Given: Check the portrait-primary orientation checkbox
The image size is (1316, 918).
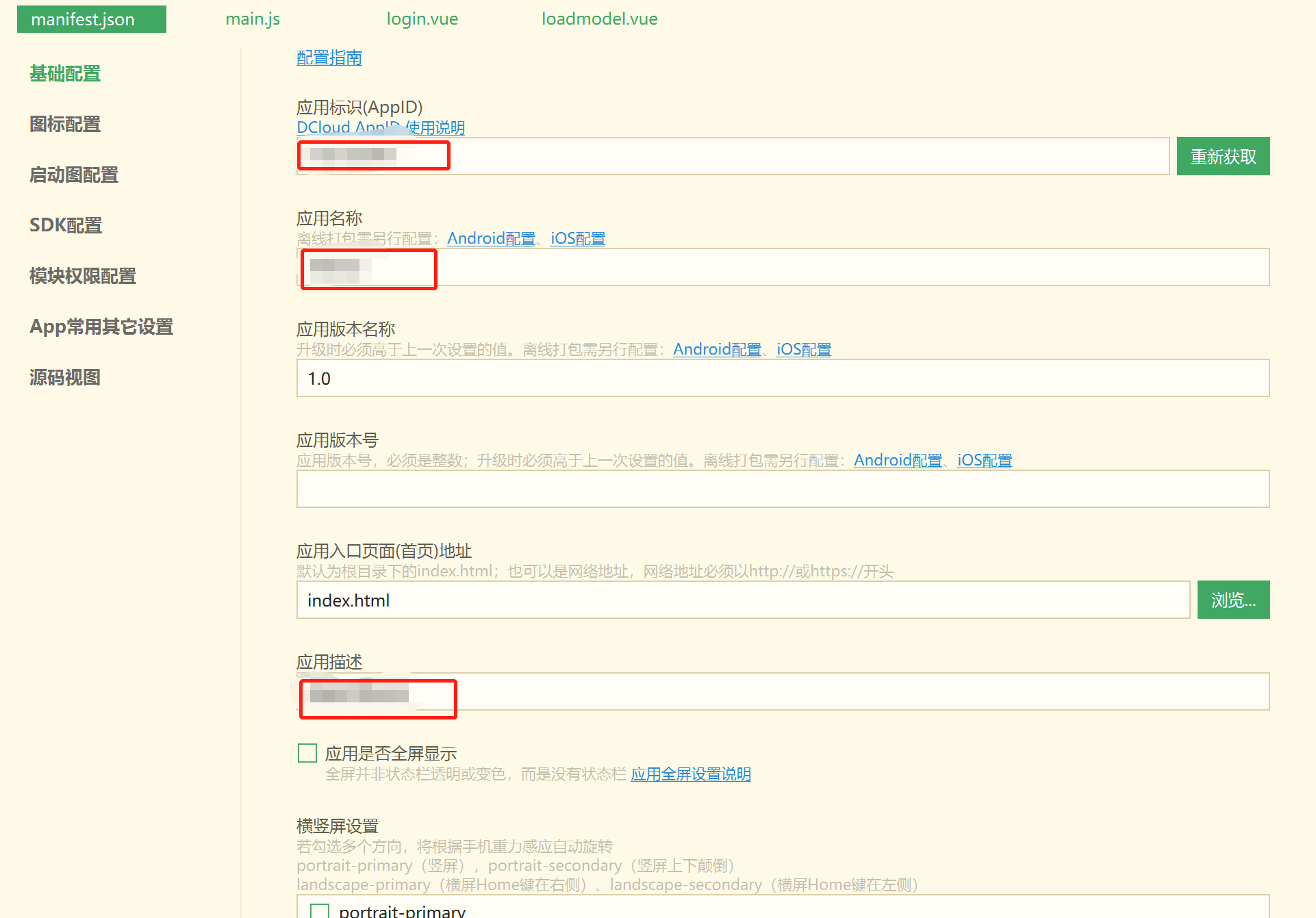Looking at the screenshot, I should pyautogui.click(x=319, y=910).
